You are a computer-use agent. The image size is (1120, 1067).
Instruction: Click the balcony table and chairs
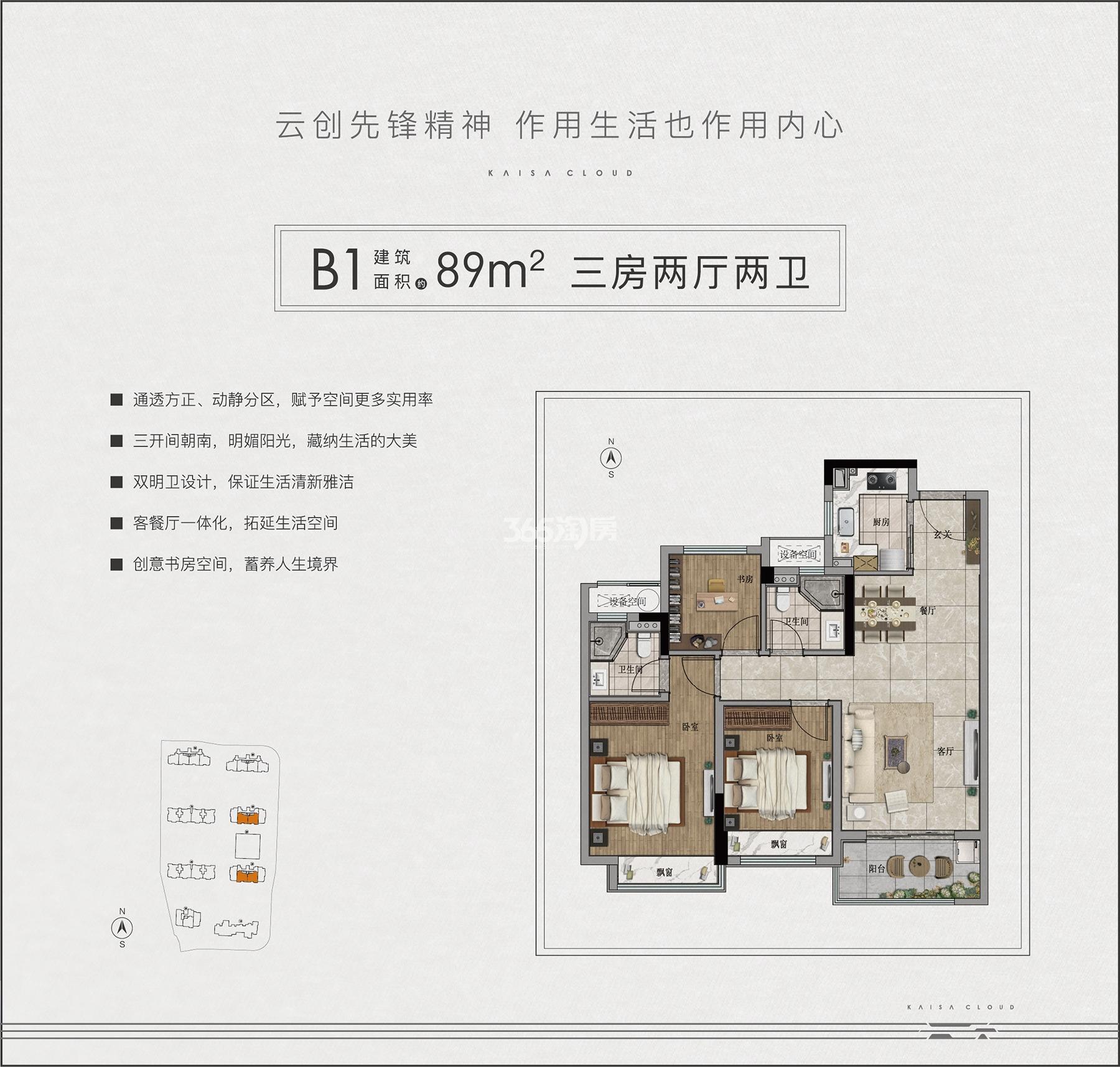coord(919,865)
